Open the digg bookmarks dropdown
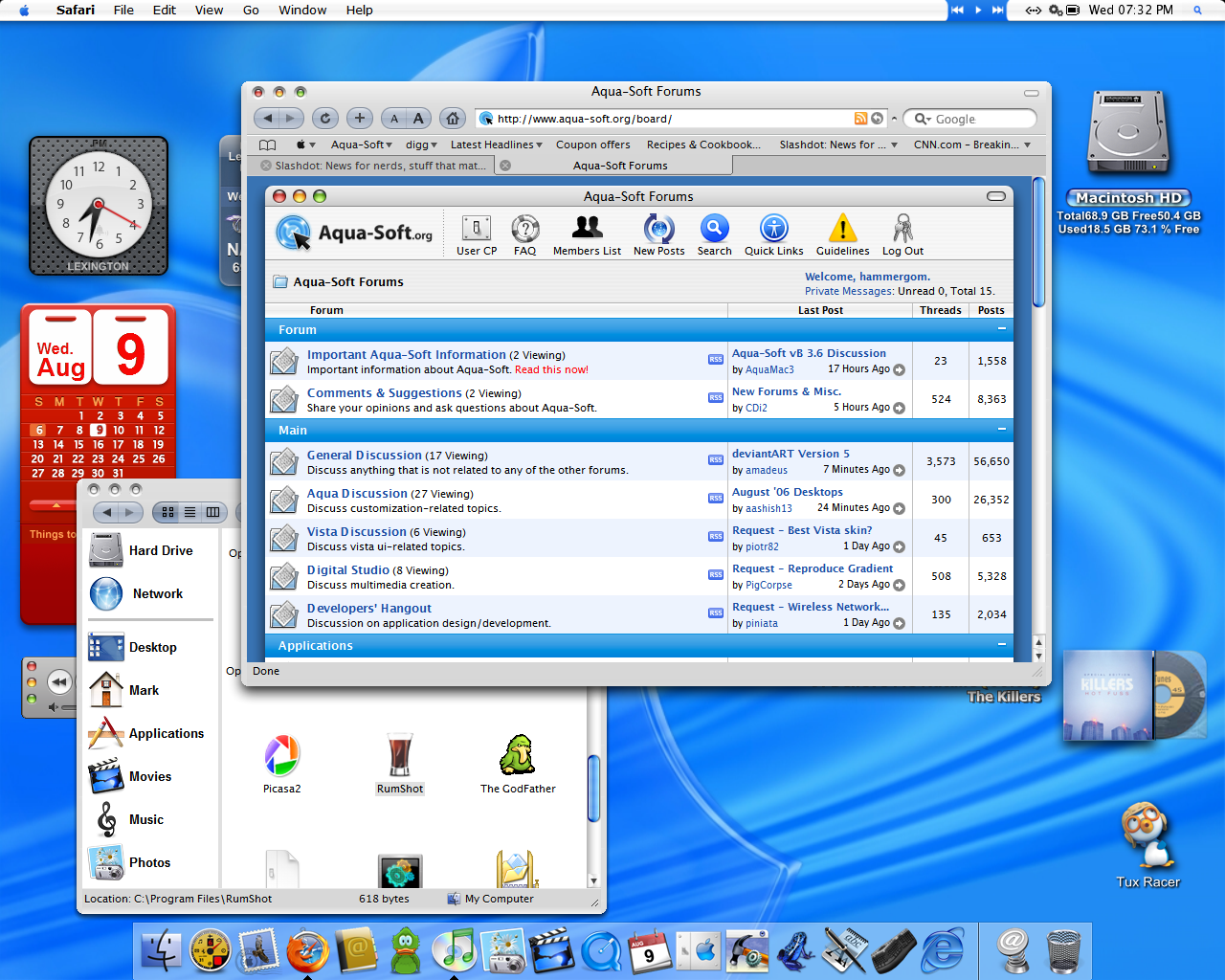 coord(421,145)
